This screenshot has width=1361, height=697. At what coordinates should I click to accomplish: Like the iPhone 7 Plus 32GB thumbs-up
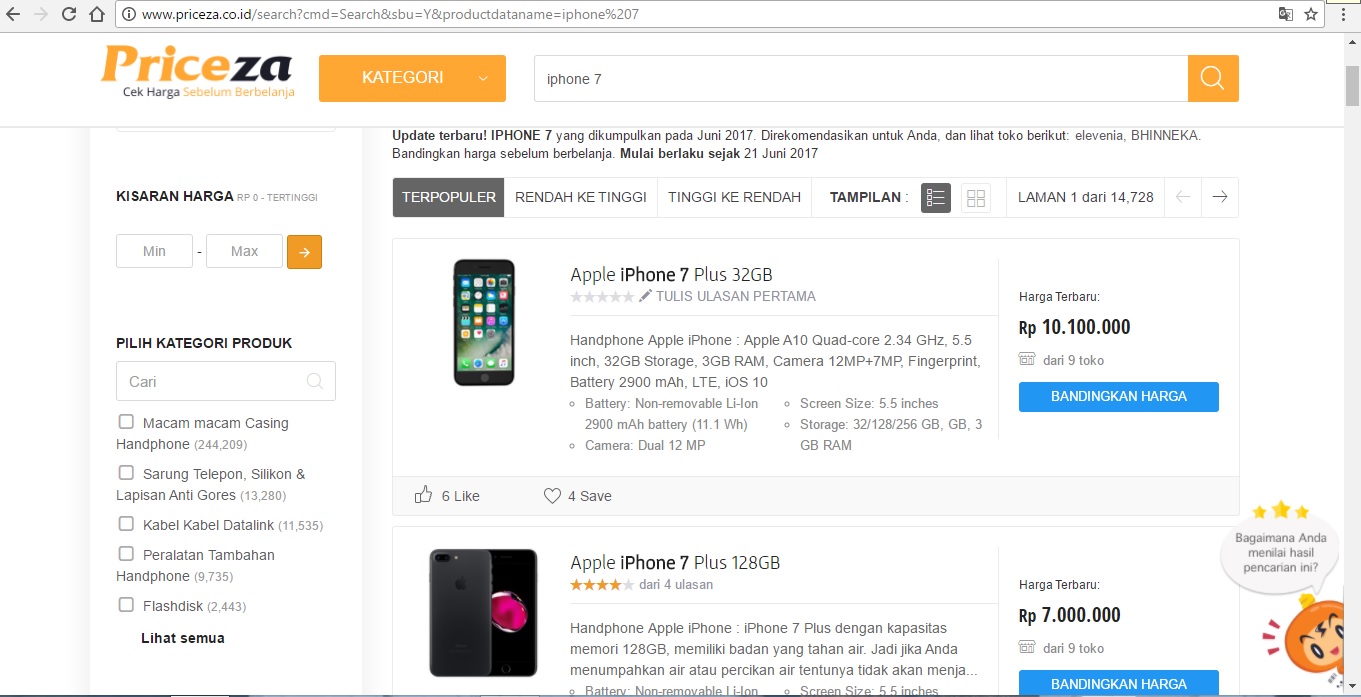pos(423,495)
